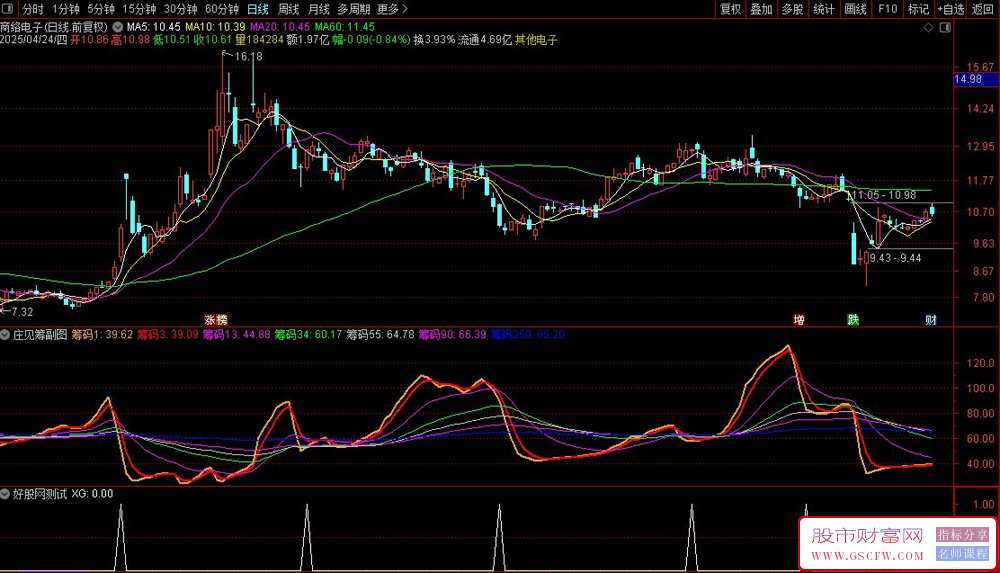
Task: Add stock with +自选 button
Action: pyautogui.click(x=950, y=9)
